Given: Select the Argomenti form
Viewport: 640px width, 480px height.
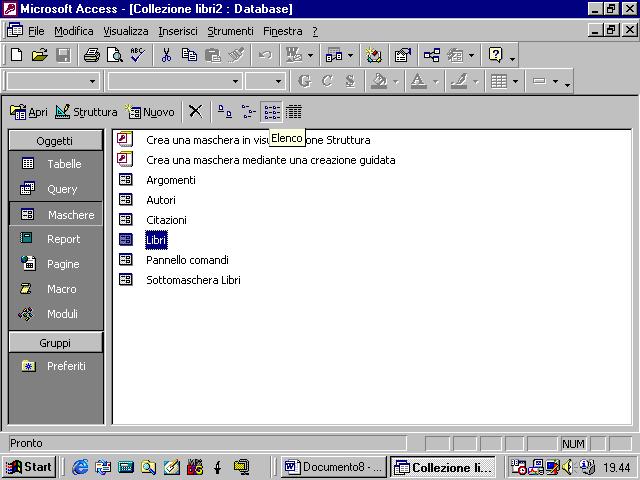Looking at the screenshot, I should pyautogui.click(x=171, y=180).
